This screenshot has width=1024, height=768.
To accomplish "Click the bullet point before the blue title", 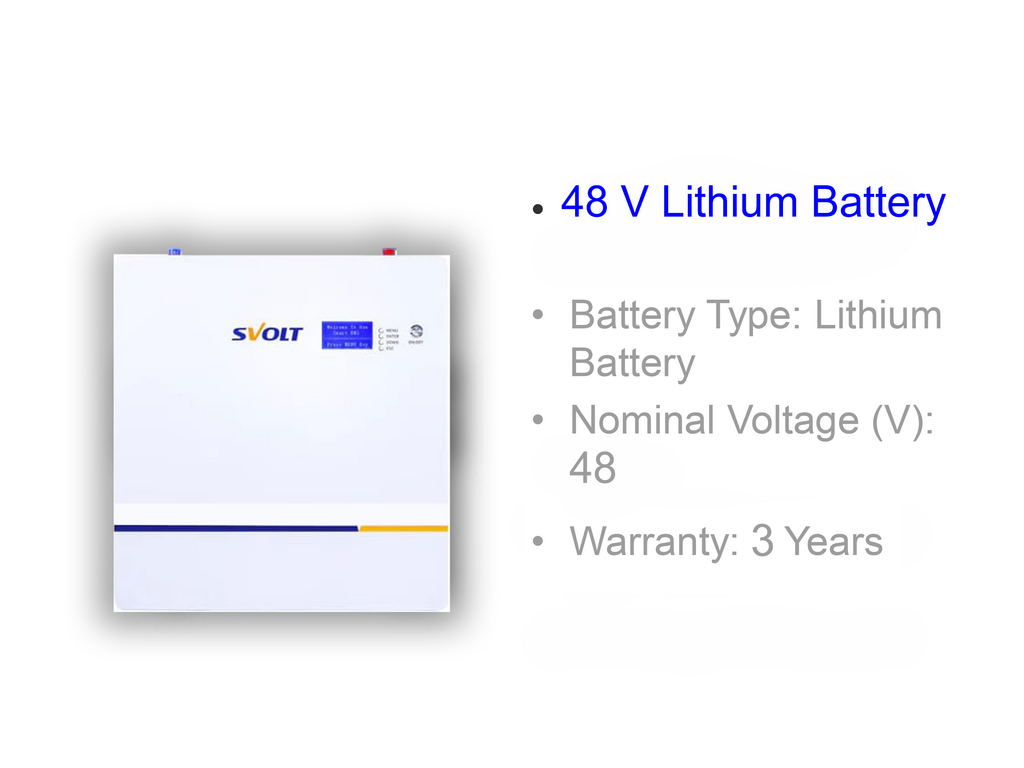I will coord(538,210).
